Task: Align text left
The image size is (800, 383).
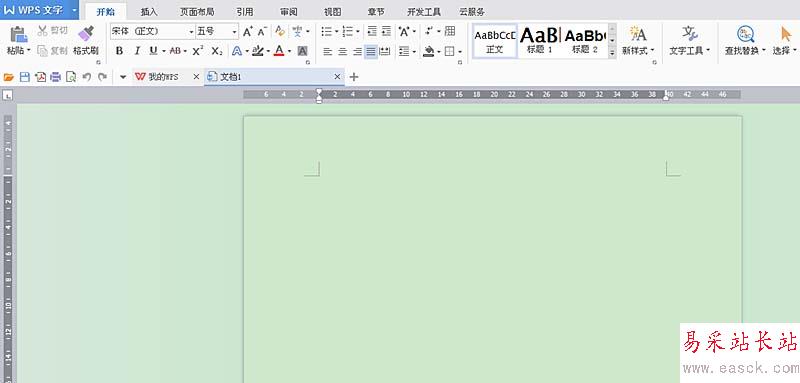Action: click(x=328, y=51)
